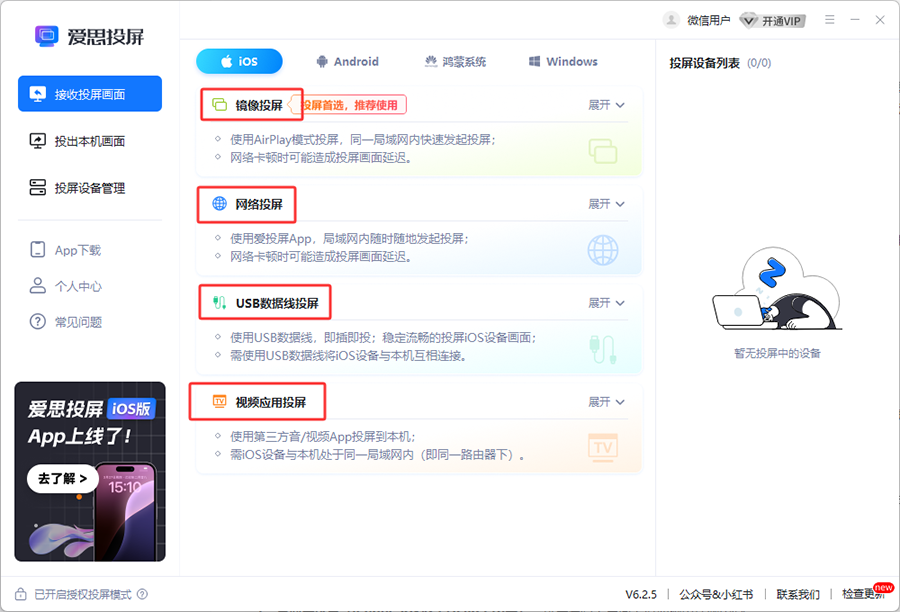
Task: Click 去了解 on the iOS App banner
Action: 62,478
